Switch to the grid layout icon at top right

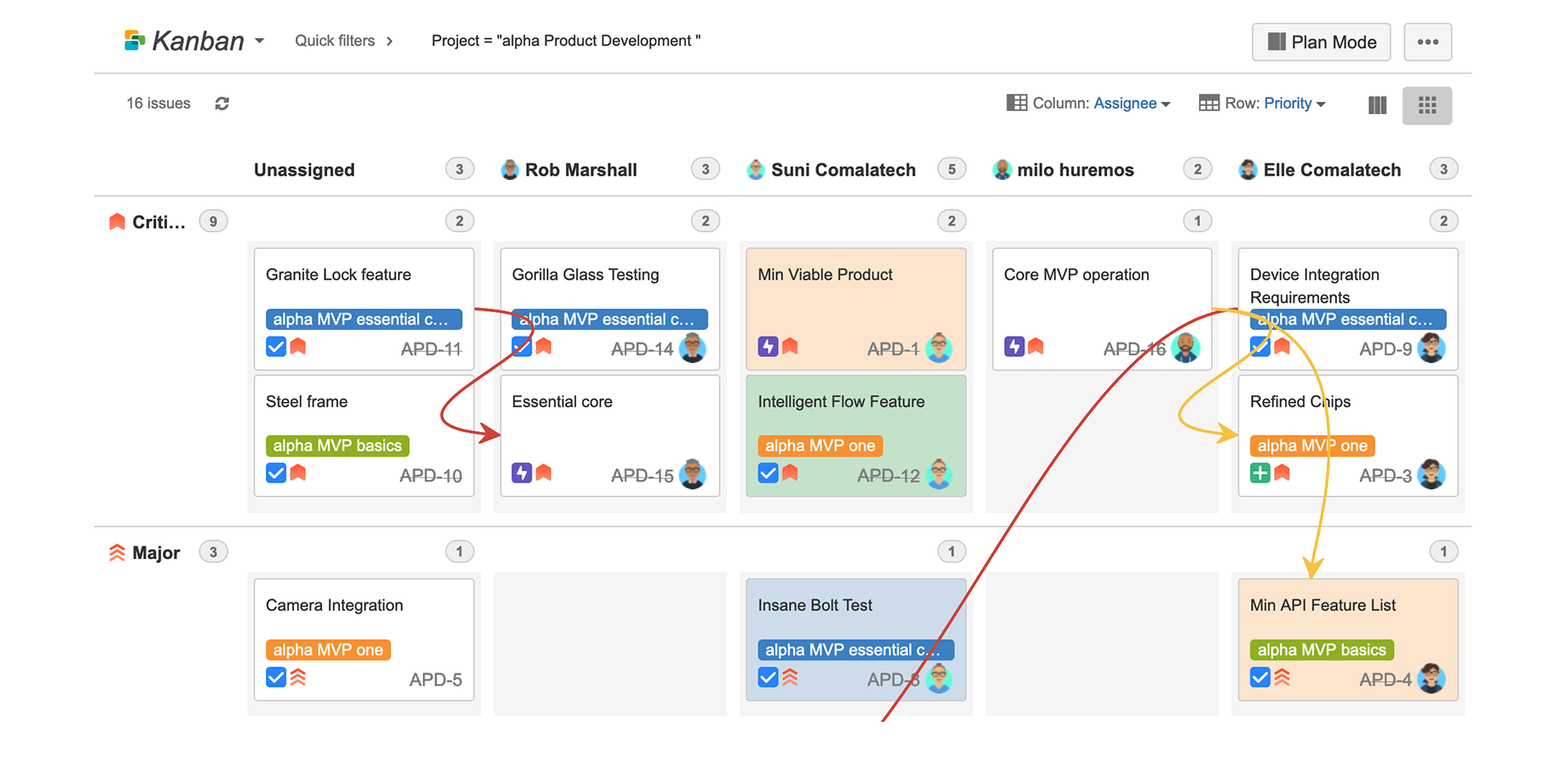pyautogui.click(x=1427, y=105)
